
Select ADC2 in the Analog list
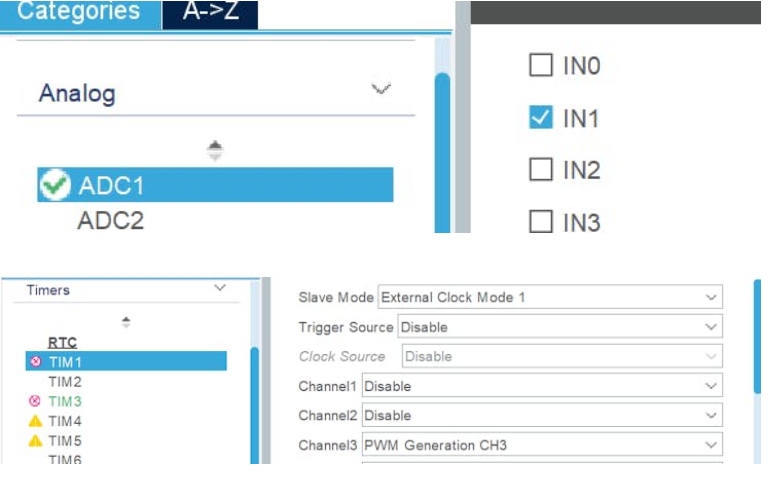click(110, 221)
